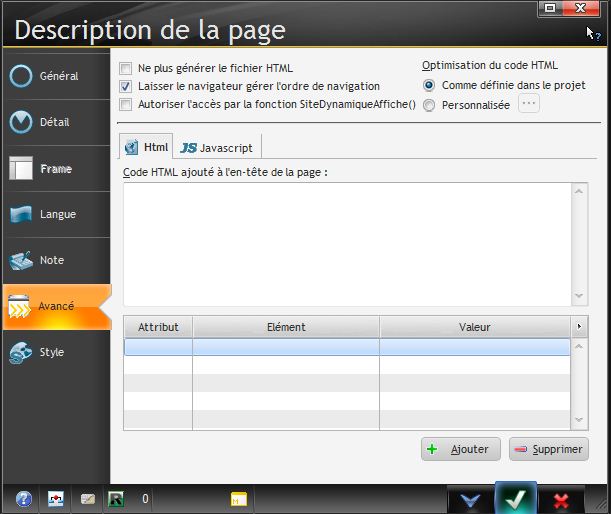The image size is (611, 514).
Task: Click the Général circle icon
Action: [21, 76]
